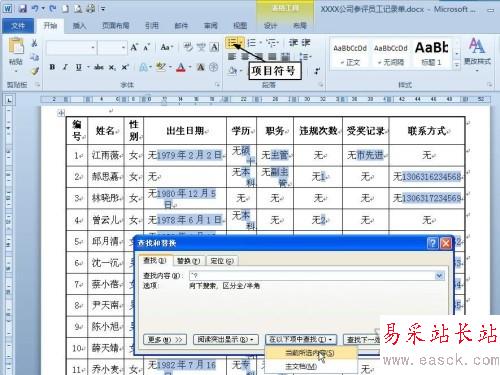Select the 标题 1 style
Image resolution: width=500 pixels, height=375 pixels.
coord(432,55)
